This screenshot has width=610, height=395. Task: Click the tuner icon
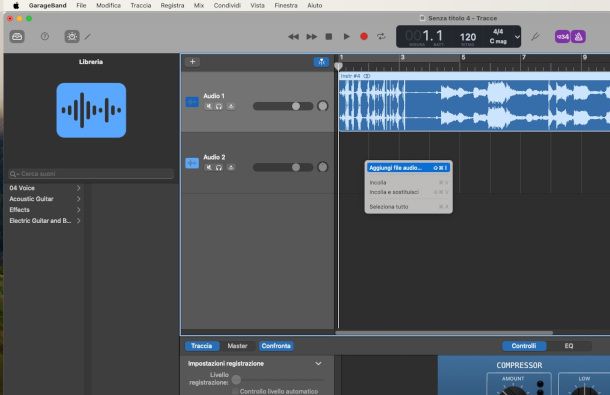535,37
